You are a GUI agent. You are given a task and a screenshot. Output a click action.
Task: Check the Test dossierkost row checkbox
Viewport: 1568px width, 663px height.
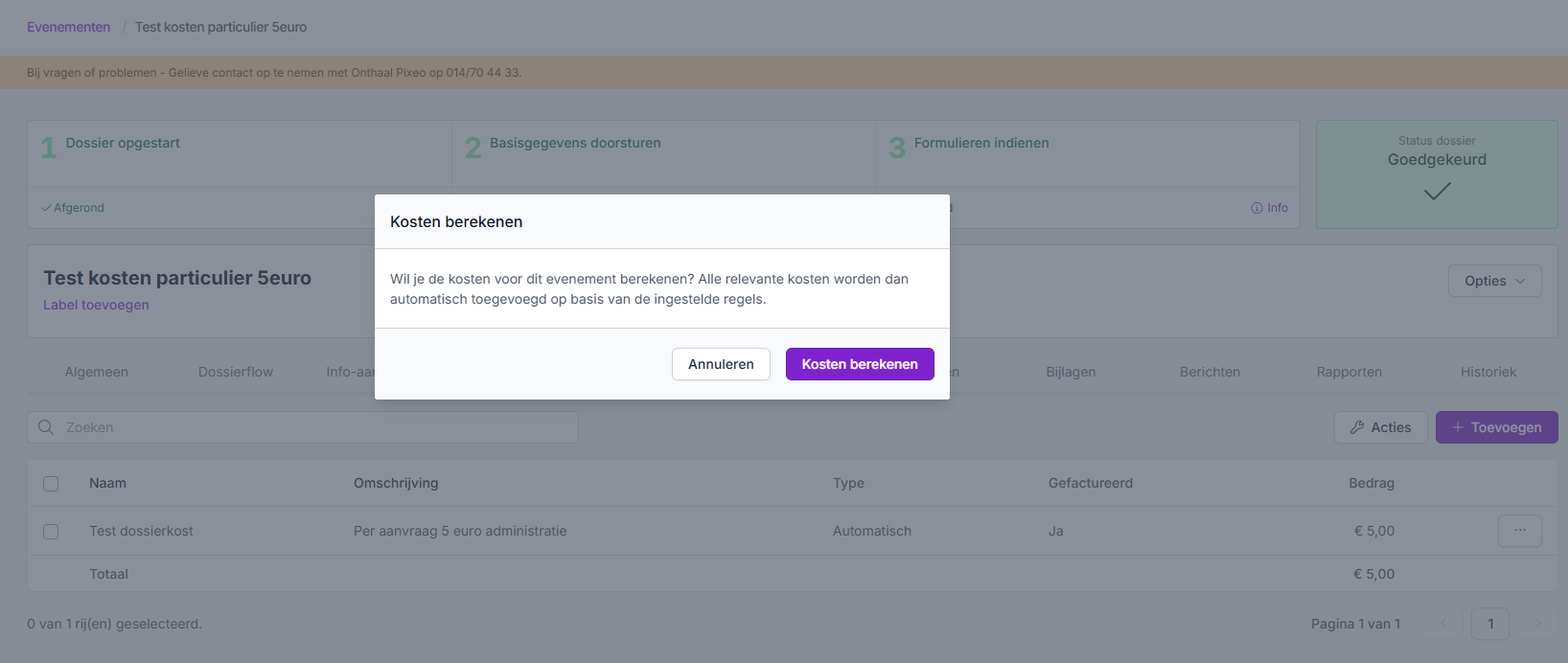51,532
